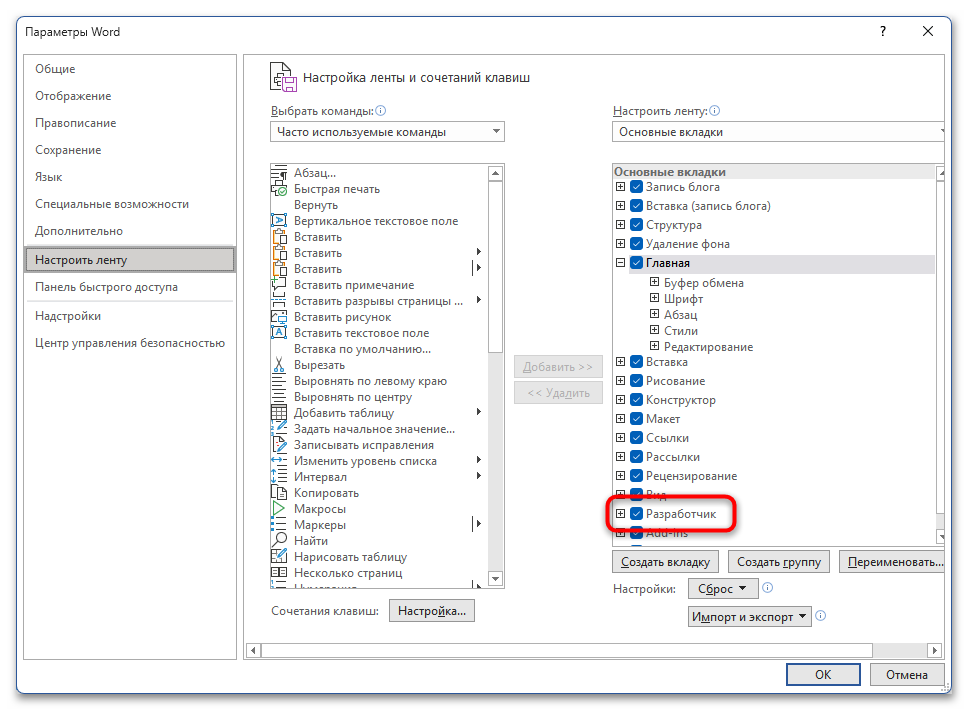This screenshot has width=968, height=710.
Task: Click the Создать вкладку button
Action: point(665,562)
